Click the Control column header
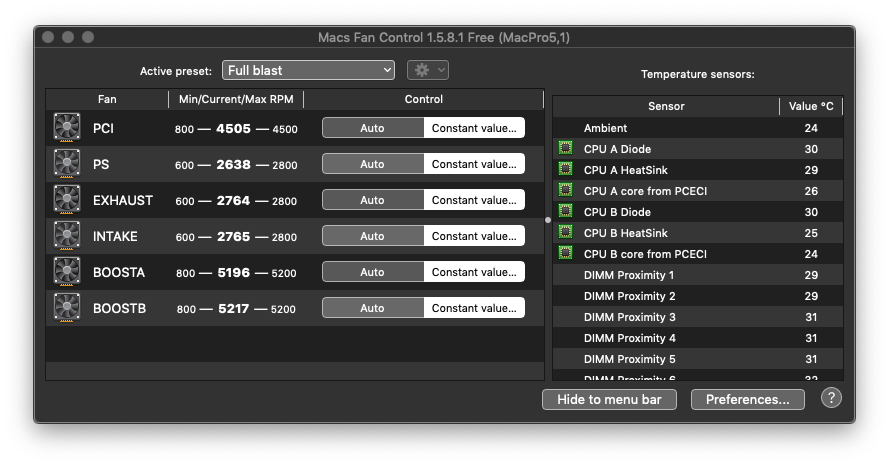889x465 pixels. [424, 99]
